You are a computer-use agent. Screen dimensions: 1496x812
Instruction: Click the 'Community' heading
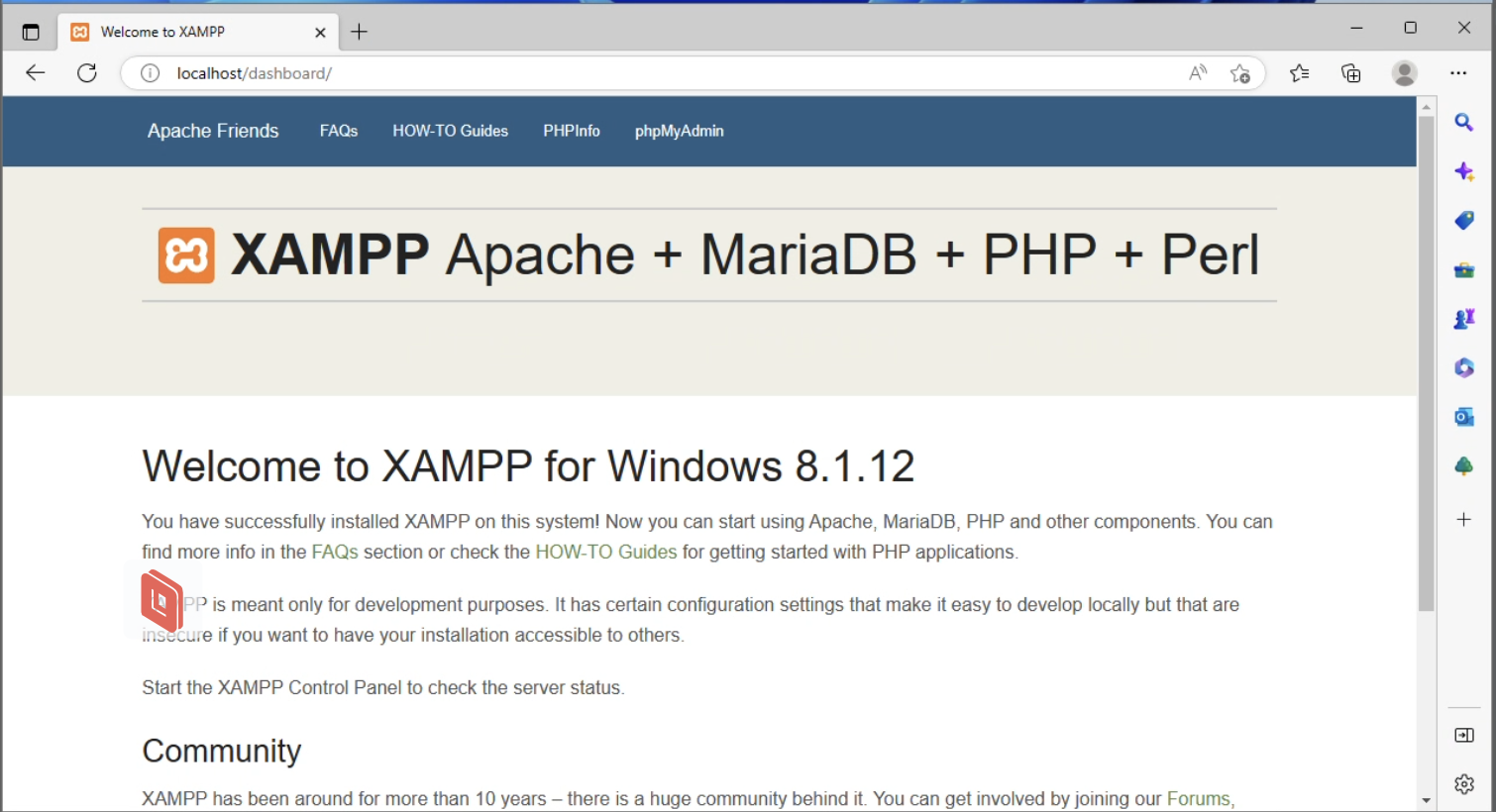click(221, 751)
